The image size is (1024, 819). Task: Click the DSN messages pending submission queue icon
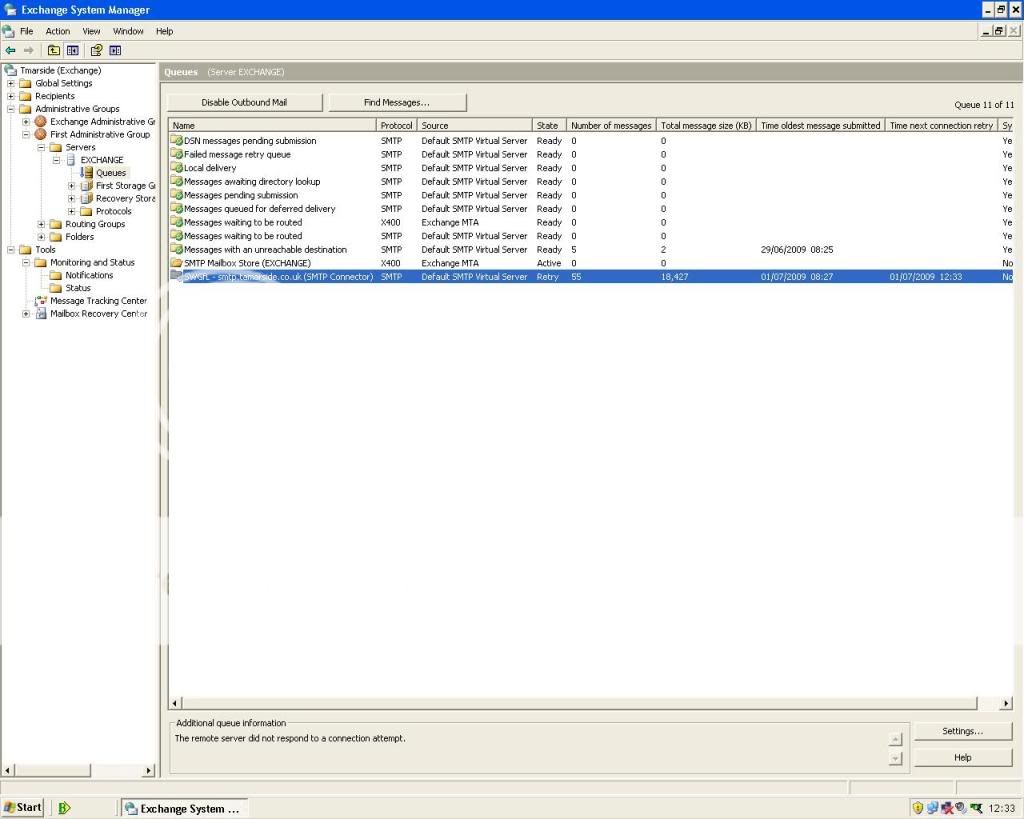[x=176, y=140]
